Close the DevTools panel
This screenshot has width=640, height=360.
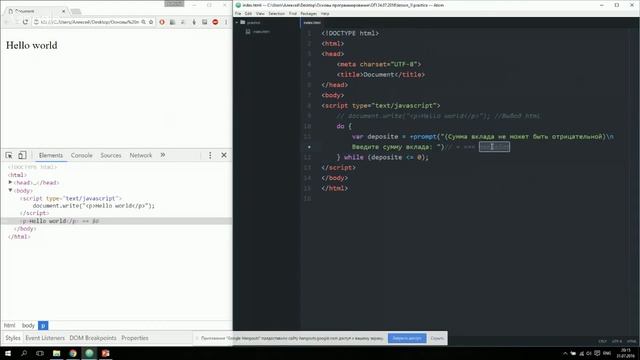(x=224, y=155)
